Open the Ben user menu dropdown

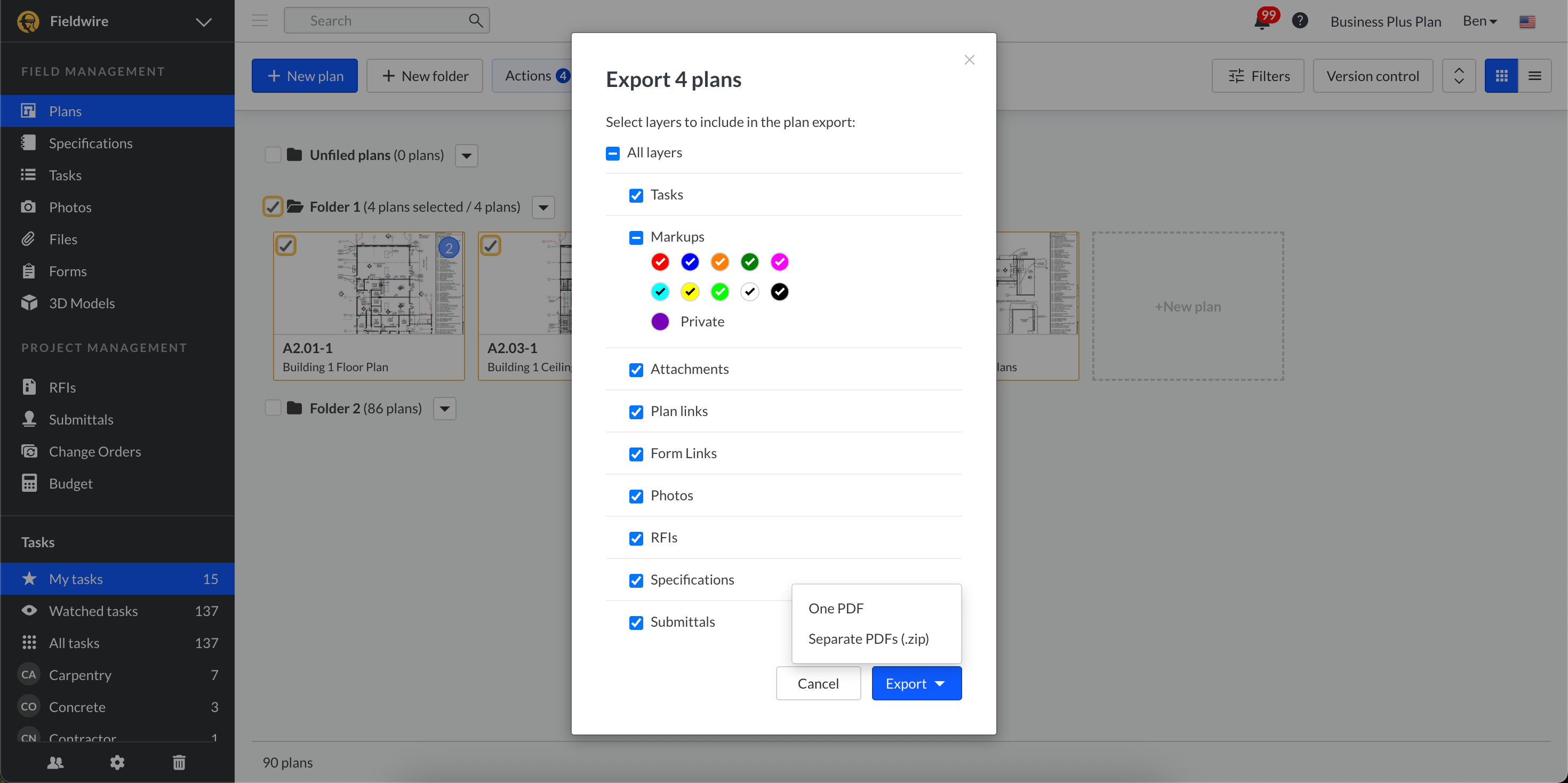tap(1480, 21)
